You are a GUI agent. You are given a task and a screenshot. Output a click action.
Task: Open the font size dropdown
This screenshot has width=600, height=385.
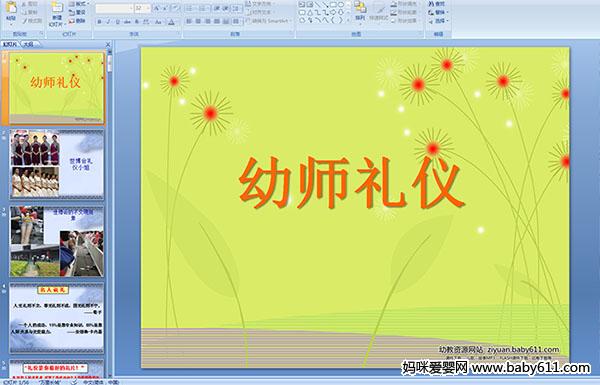click(x=148, y=8)
